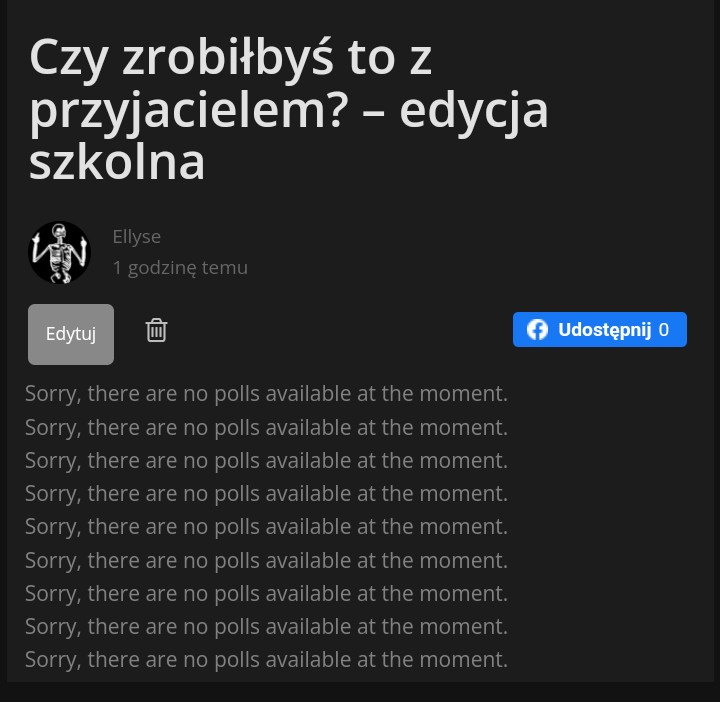Screen dimensions: 720x702
Task: Open the Ellyse author profile name
Action: coord(136,236)
